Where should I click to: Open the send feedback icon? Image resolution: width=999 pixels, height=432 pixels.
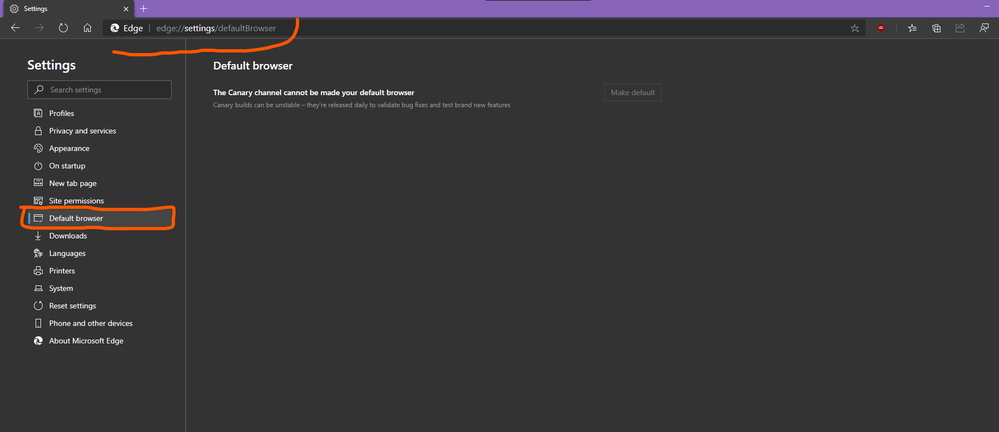tap(984, 28)
